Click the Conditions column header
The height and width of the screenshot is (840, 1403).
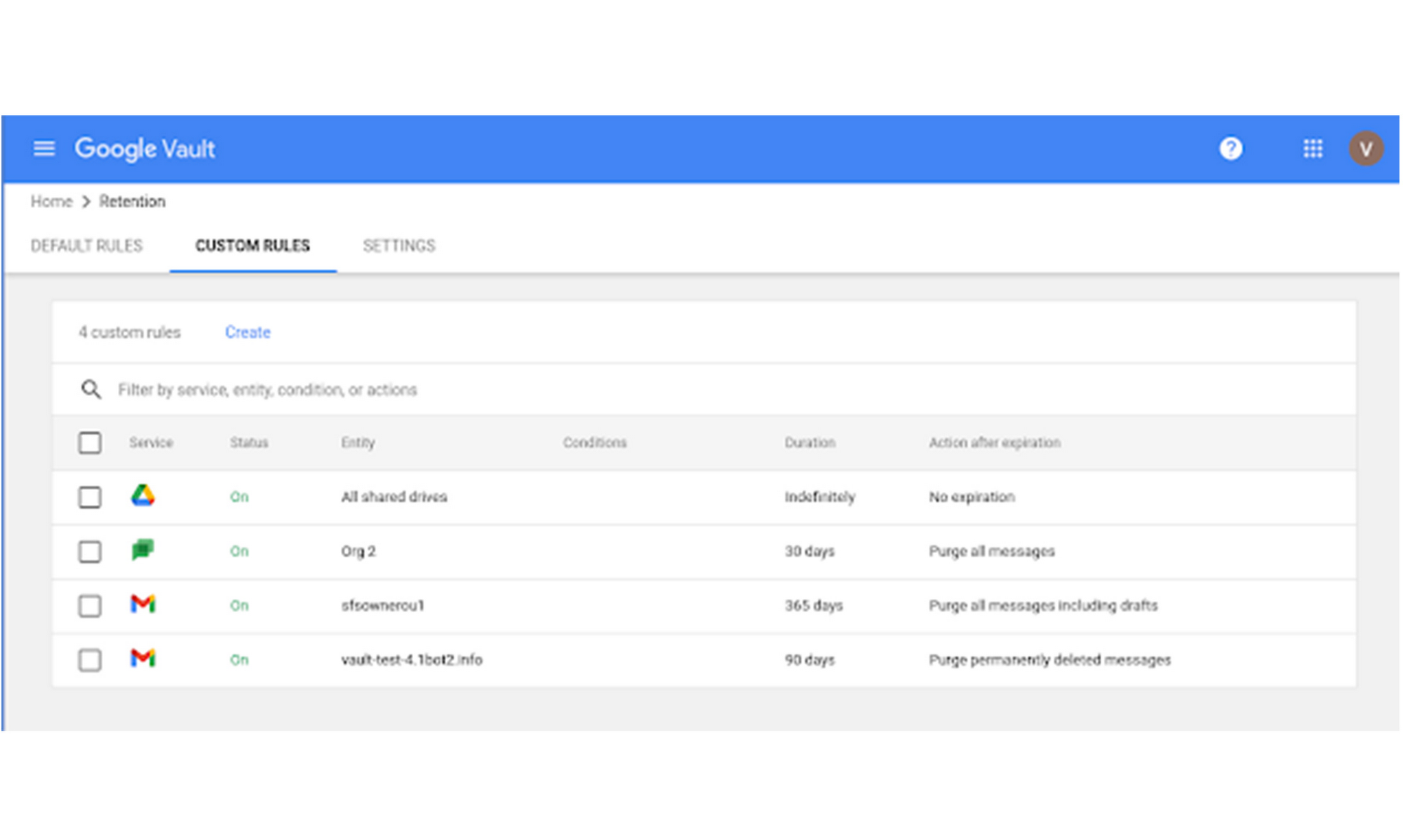(595, 442)
